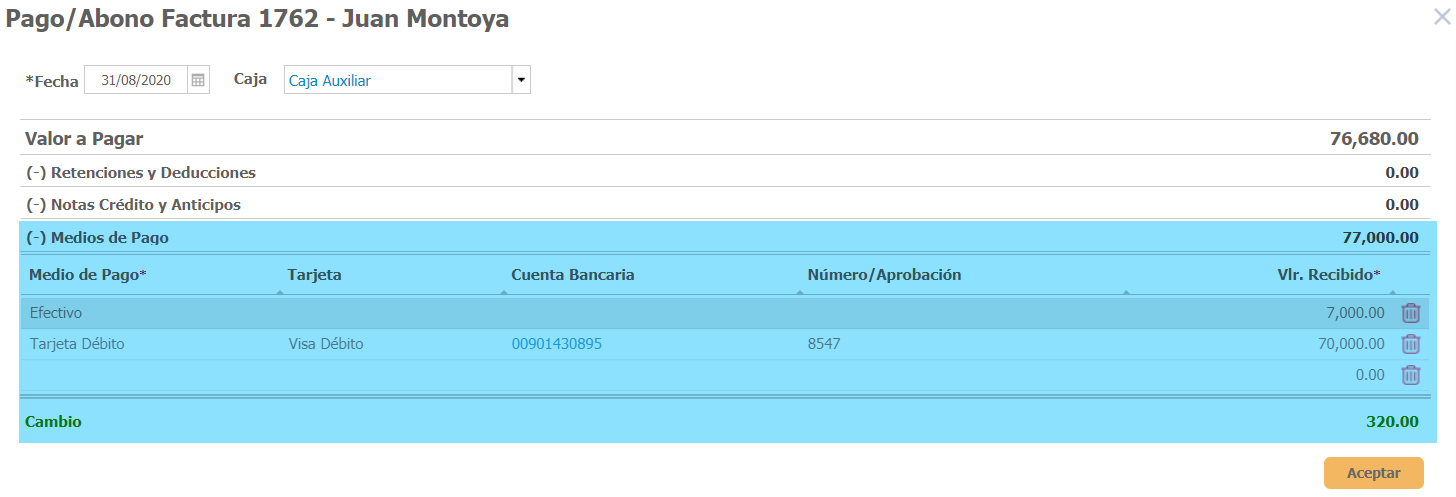
Task: Open the calendar picker beside Fecha
Action: tap(198, 80)
